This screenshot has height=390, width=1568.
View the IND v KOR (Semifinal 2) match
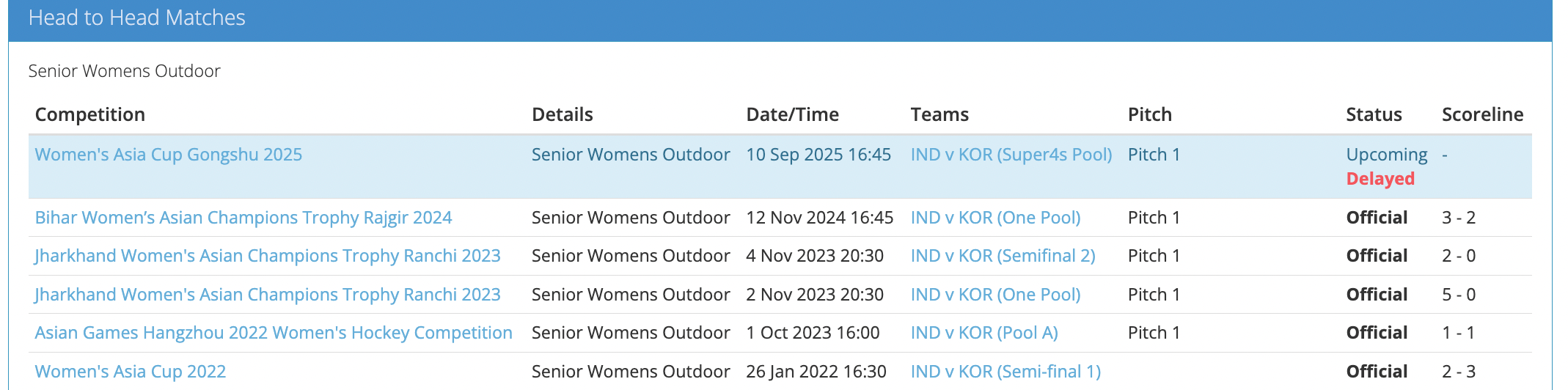coord(1003,256)
